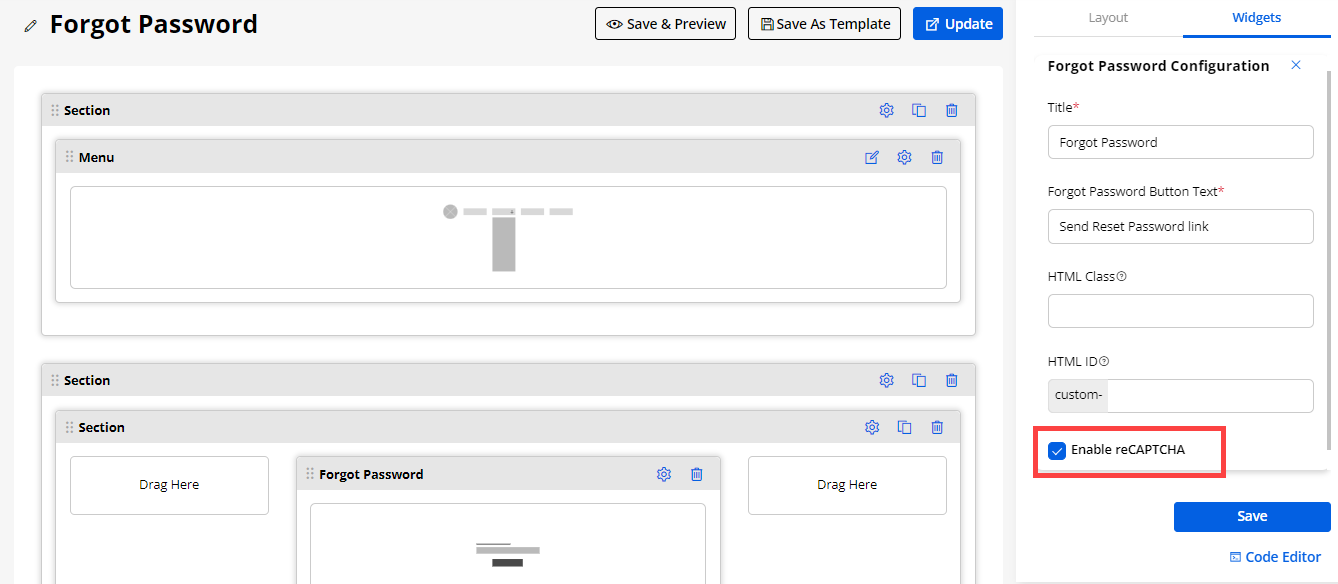Click into the Title input field
The height and width of the screenshot is (584, 1338).
[1180, 142]
